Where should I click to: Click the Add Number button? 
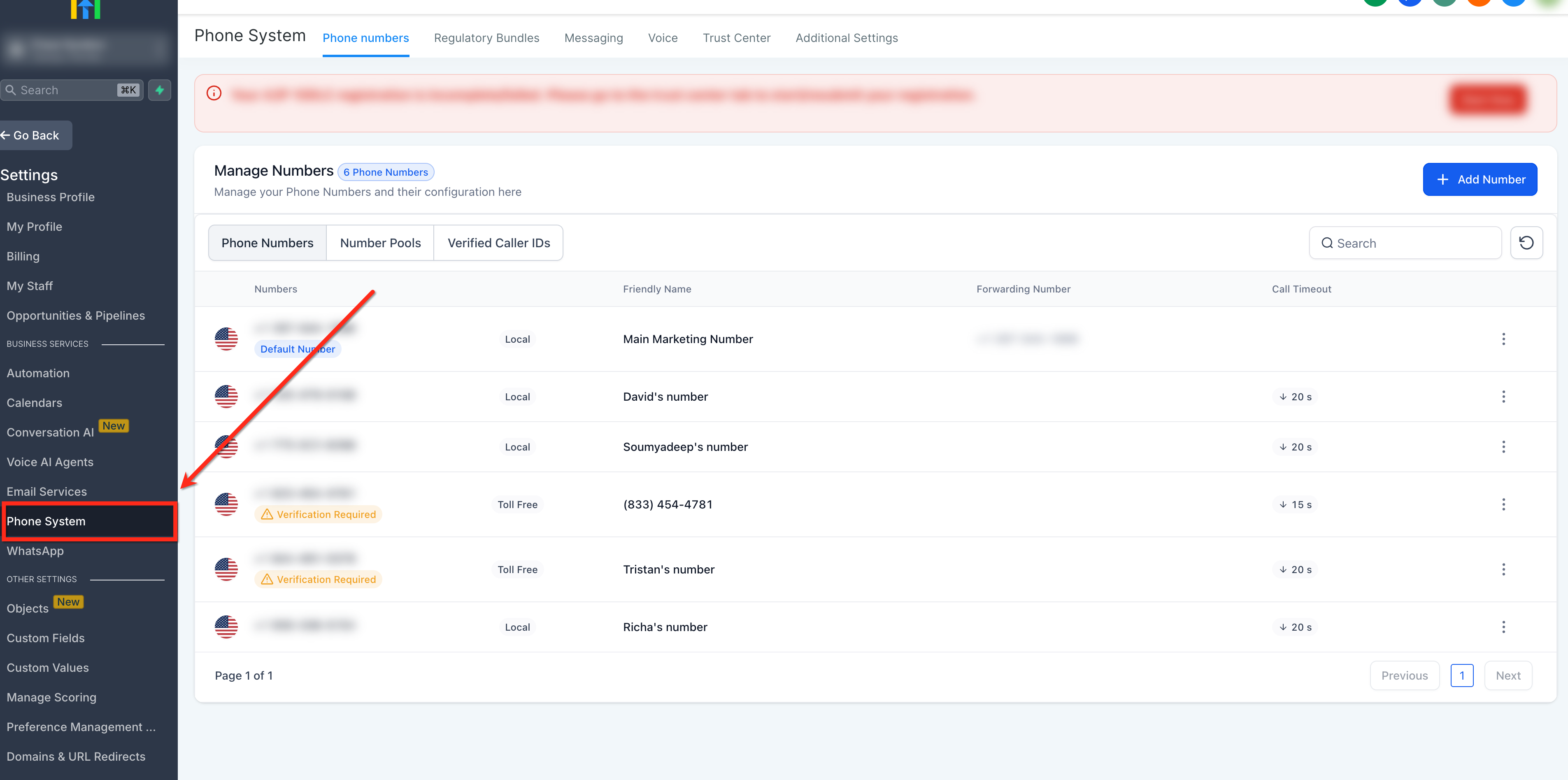(1479, 179)
